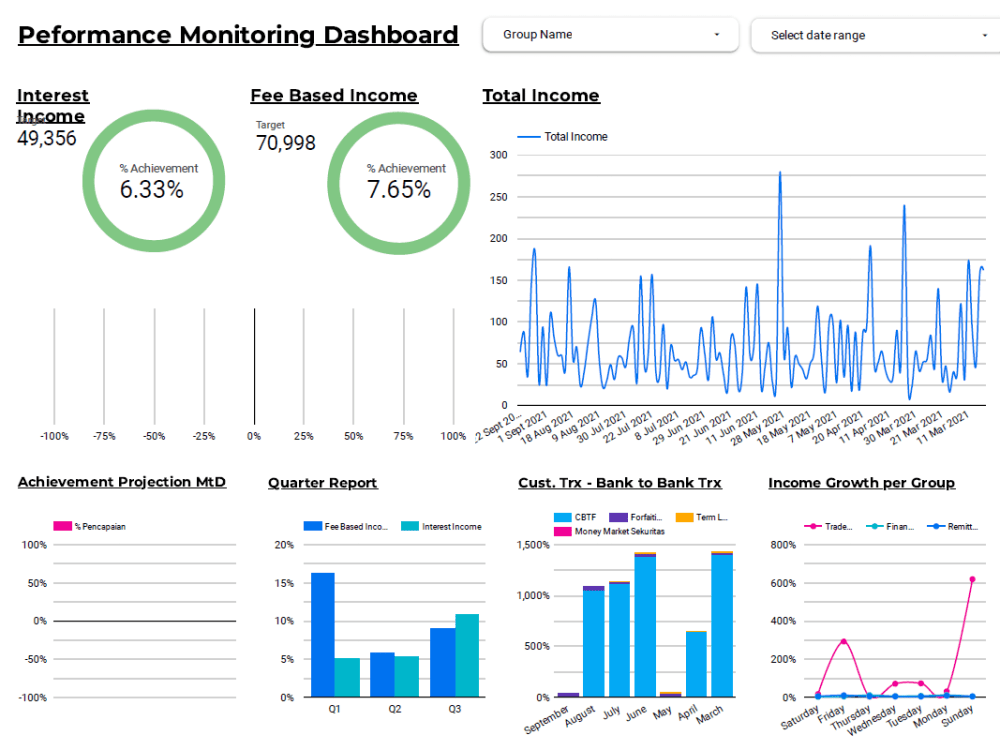Click the 7.65% achievement gauge
This screenshot has height=750, width=1000.
pos(399,180)
